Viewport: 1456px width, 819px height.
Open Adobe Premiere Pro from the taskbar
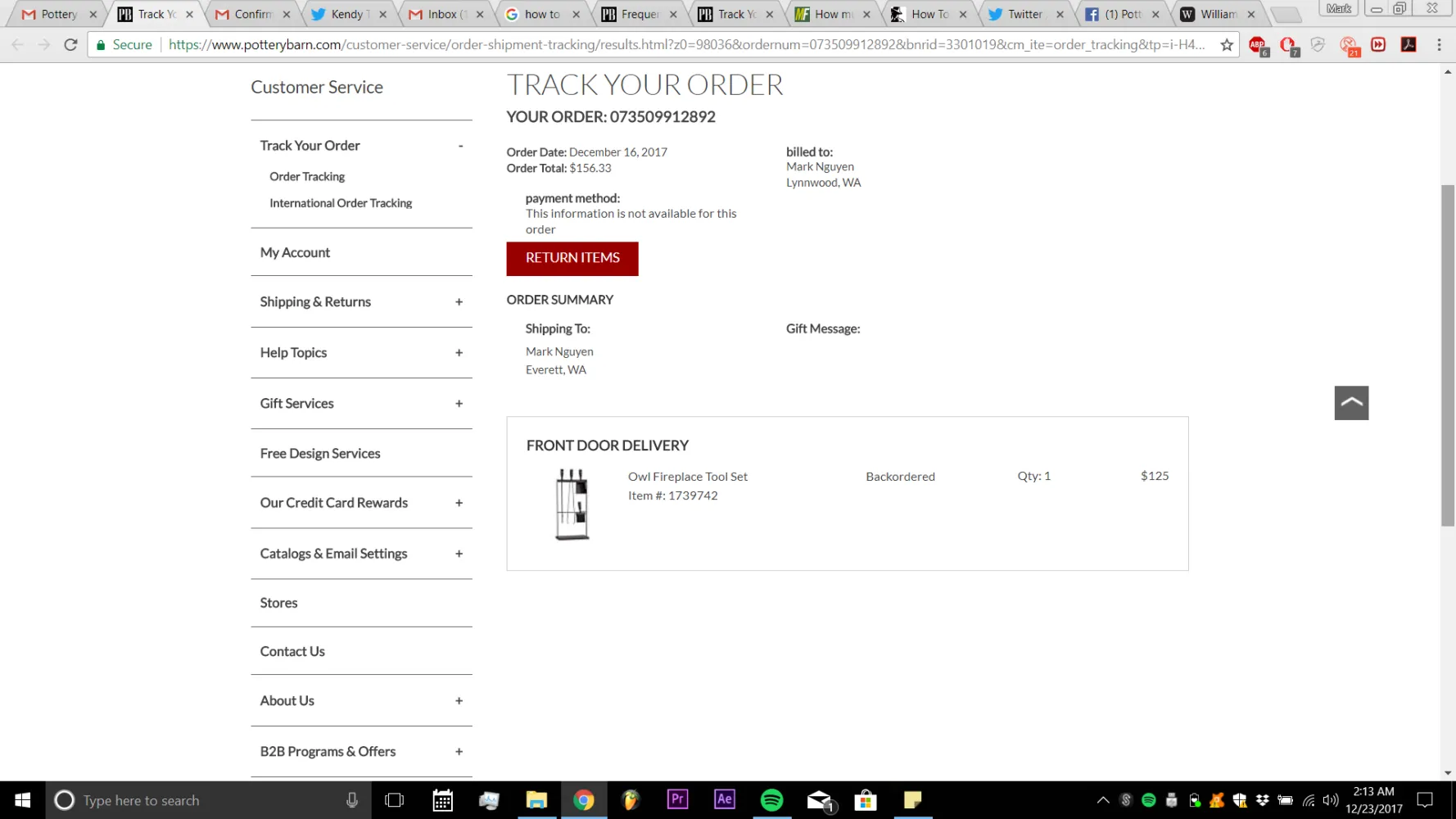[677, 800]
